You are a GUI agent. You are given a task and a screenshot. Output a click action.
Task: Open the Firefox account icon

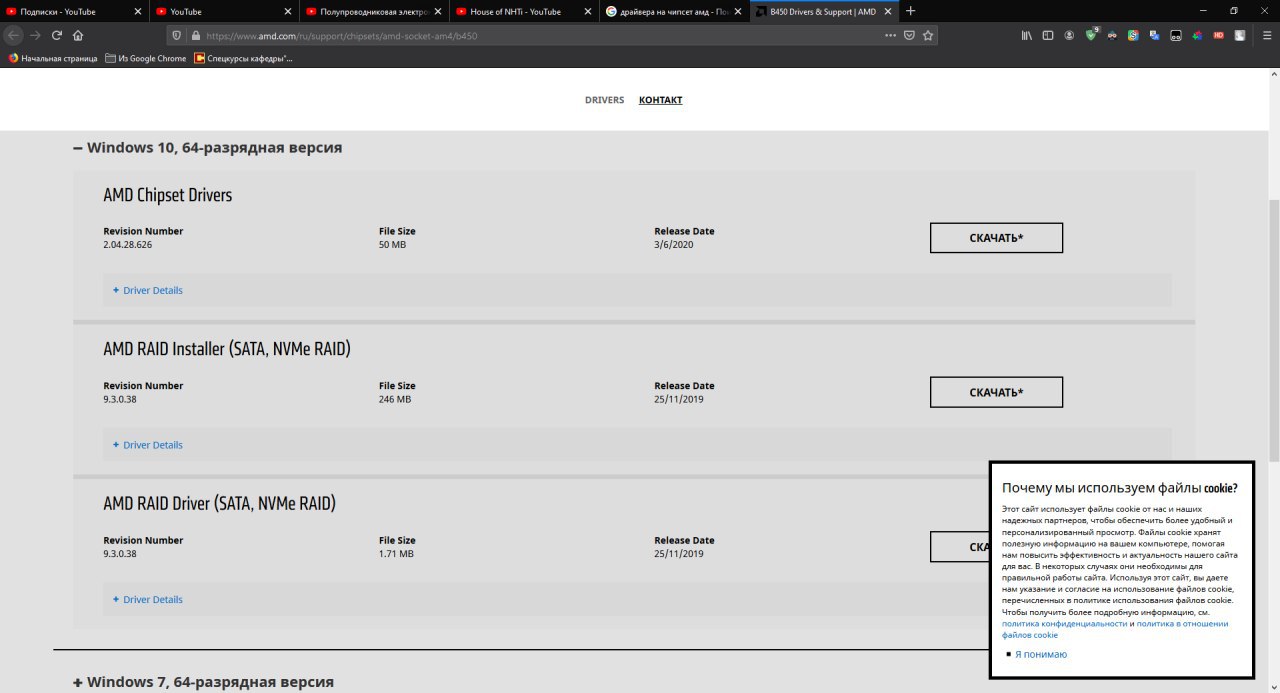[1069, 35]
